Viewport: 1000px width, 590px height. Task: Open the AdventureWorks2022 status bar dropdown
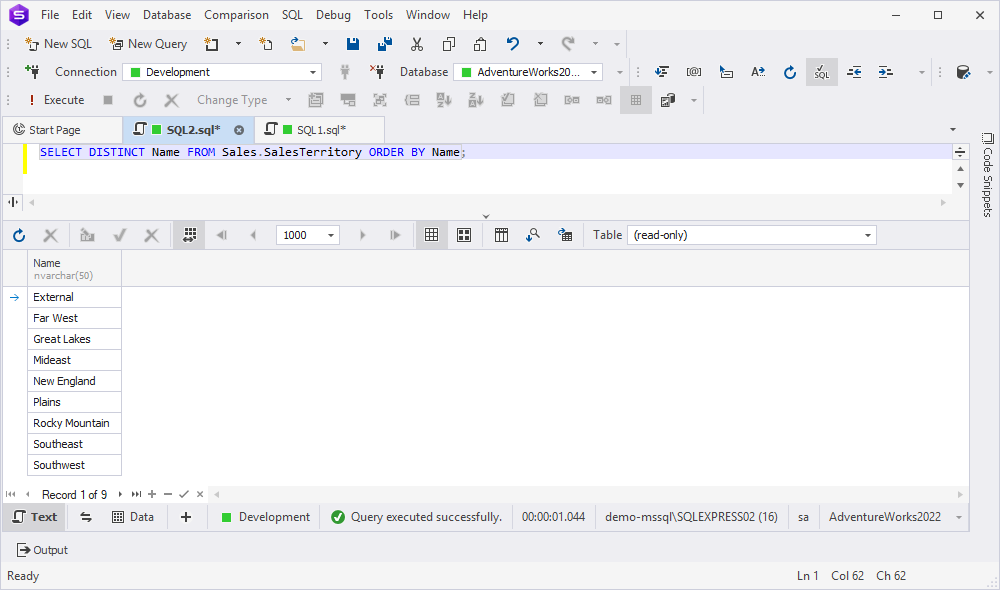point(959,517)
